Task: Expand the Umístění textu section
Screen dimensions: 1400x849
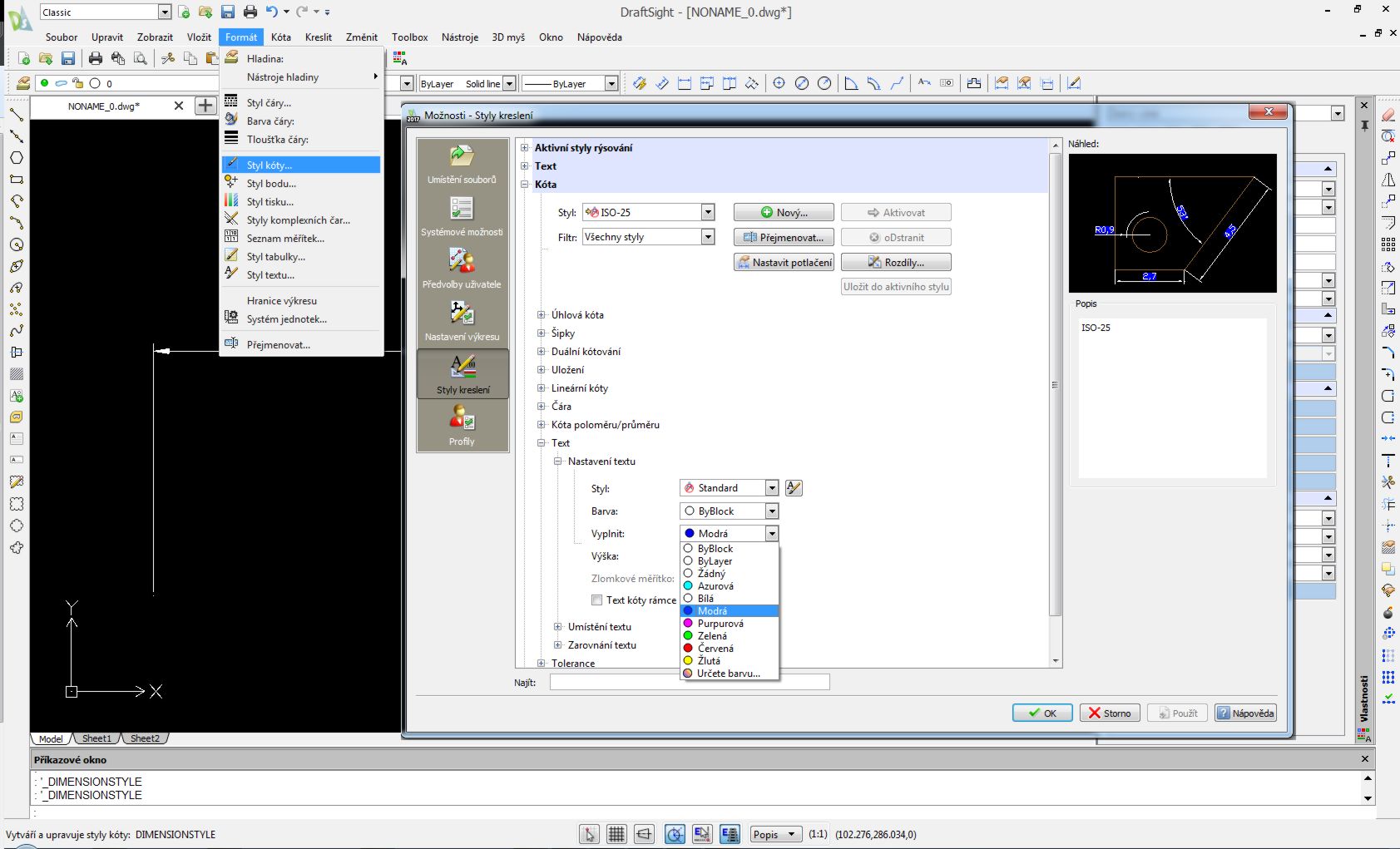Action: point(557,627)
